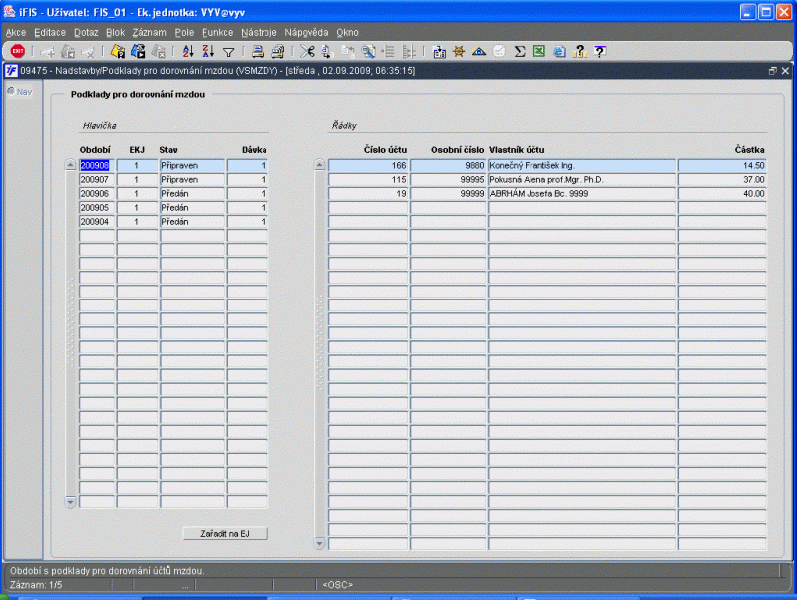Image resolution: width=797 pixels, height=600 pixels.
Task: Open the Editace menu
Action: 50,33
